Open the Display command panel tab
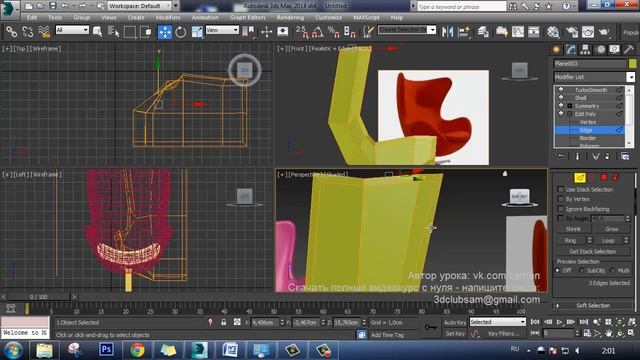 click(615, 49)
